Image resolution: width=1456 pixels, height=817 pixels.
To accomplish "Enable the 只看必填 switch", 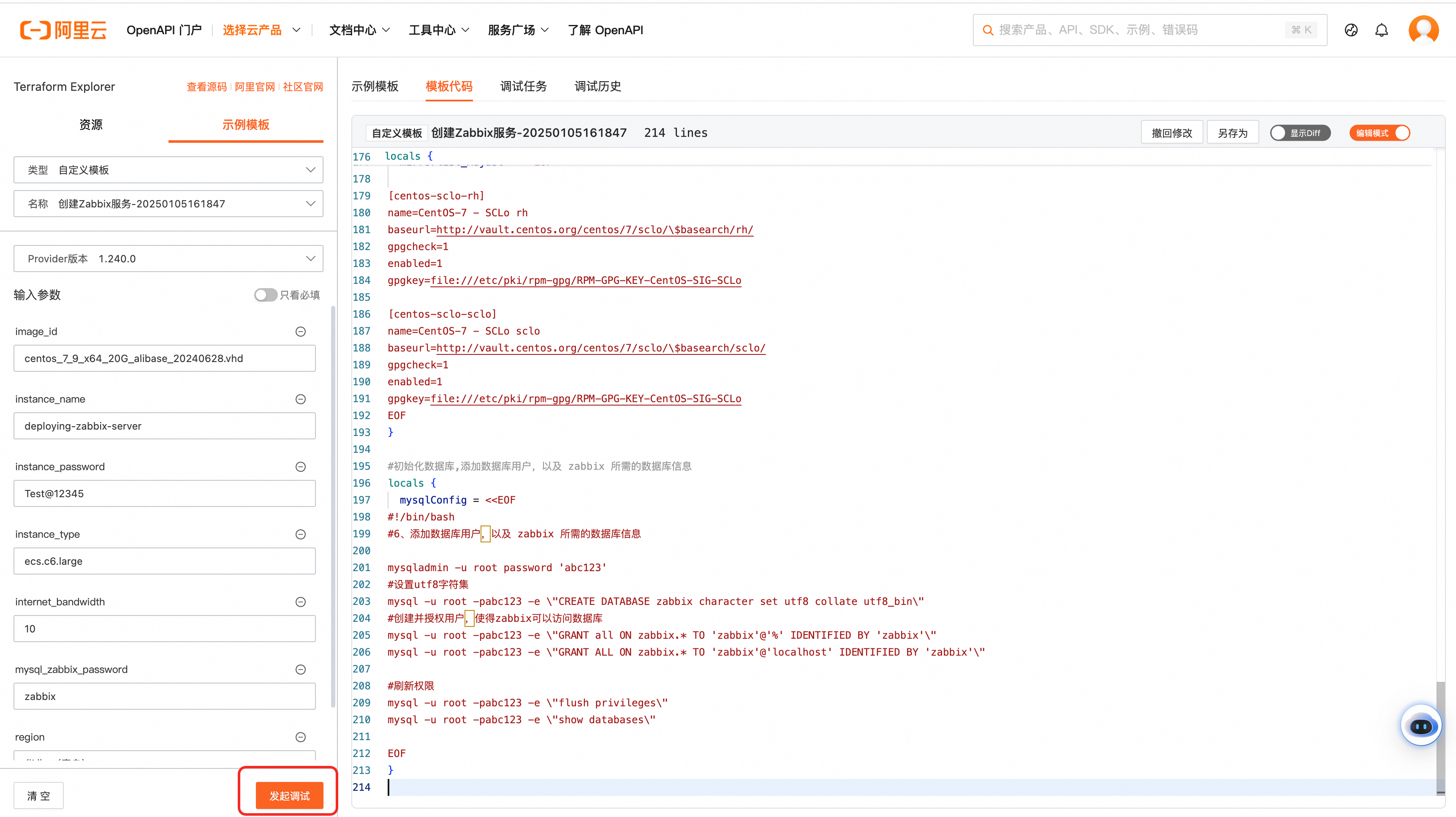I will pos(265,295).
